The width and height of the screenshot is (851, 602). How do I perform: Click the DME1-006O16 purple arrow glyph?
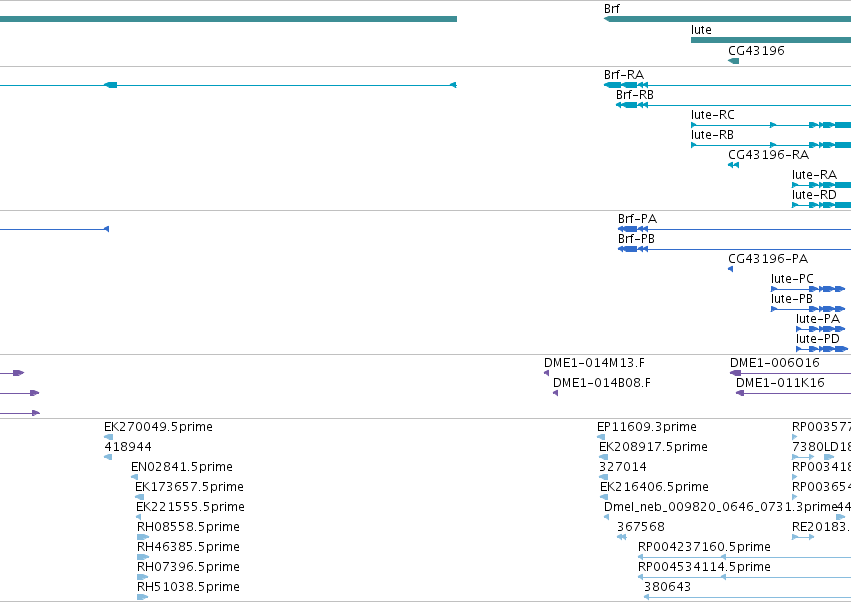[x=735, y=373]
